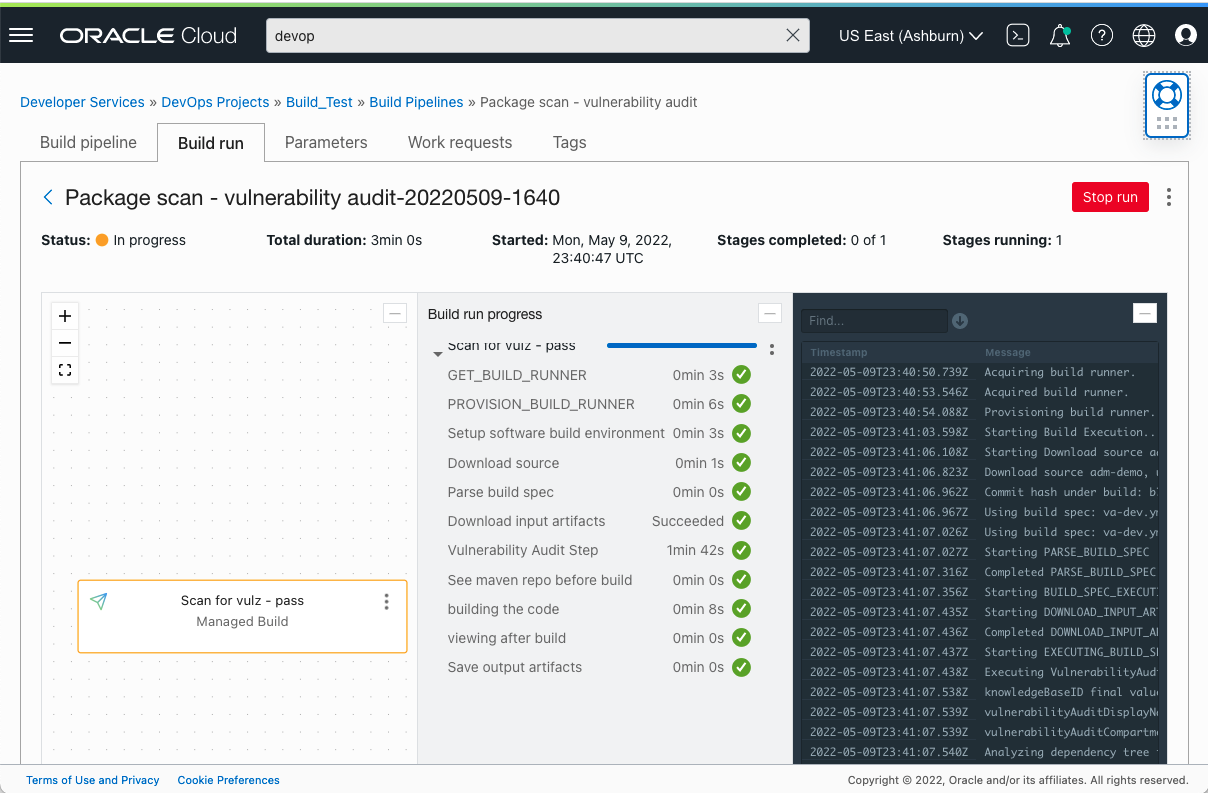Image resolution: width=1208 pixels, height=793 pixels.
Task: Collapse the log viewer panel
Action: pyautogui.click(x=1144, y=312)
